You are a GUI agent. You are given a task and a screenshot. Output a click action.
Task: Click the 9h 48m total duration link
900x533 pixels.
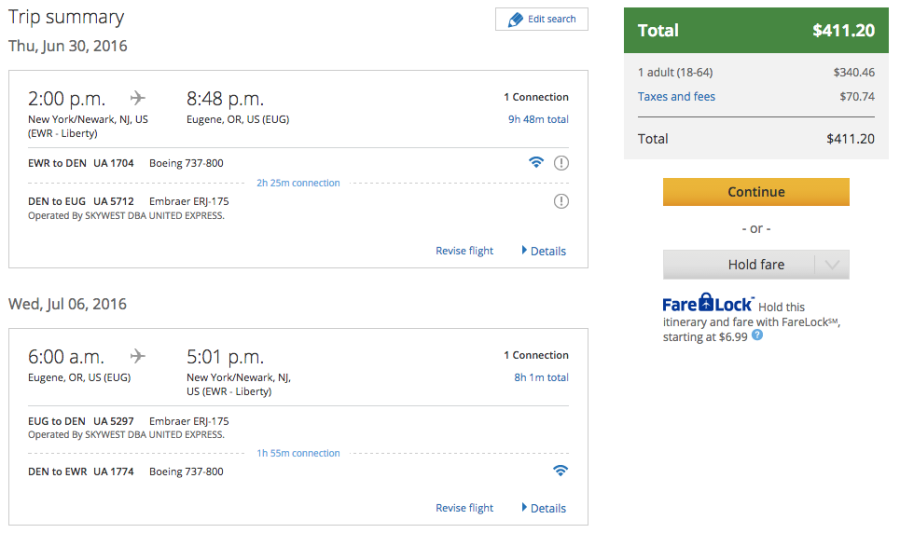(538, 119)
